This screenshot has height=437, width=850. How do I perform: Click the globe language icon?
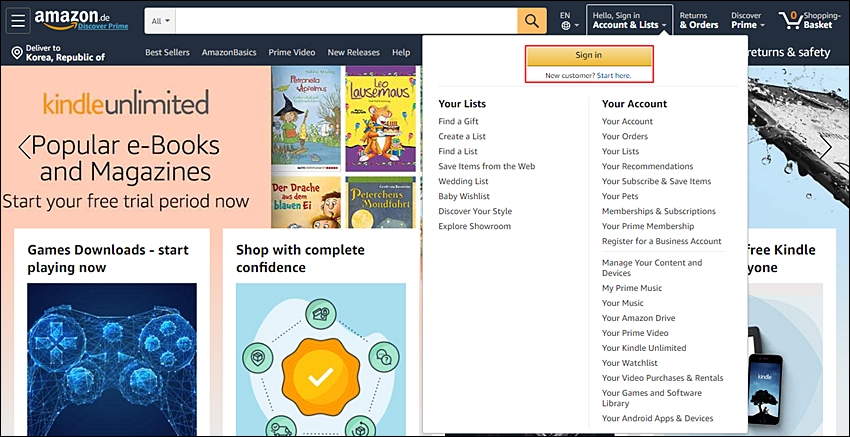(x=566, y=25)
